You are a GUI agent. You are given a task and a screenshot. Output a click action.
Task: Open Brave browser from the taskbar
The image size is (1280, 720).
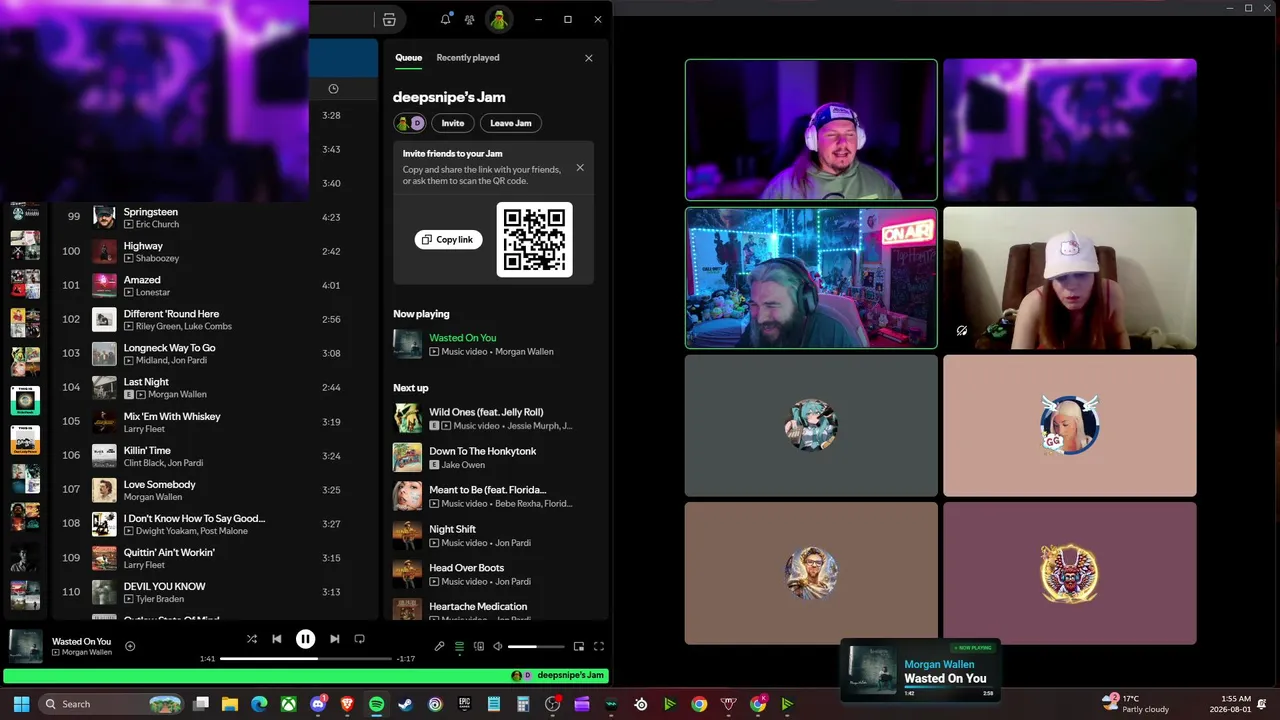tap(347, 704)
